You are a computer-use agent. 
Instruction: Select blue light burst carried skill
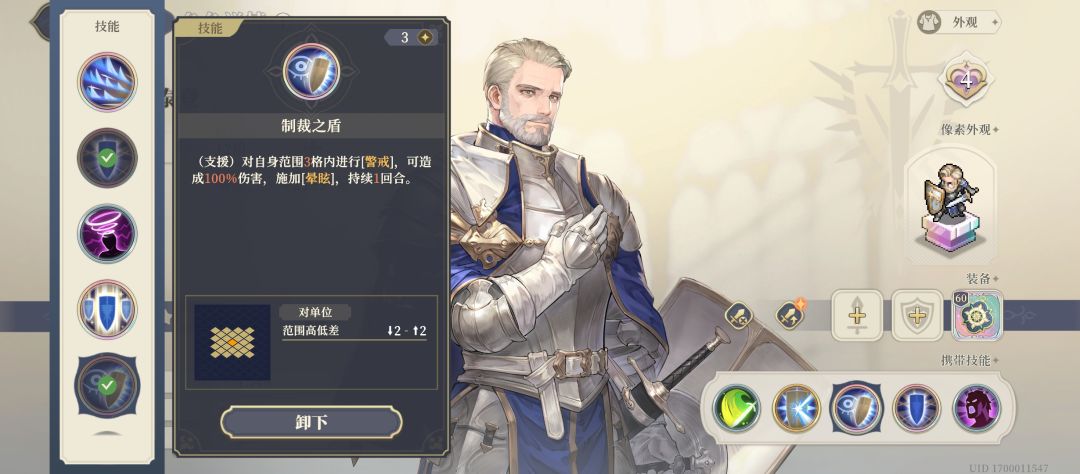797,408
